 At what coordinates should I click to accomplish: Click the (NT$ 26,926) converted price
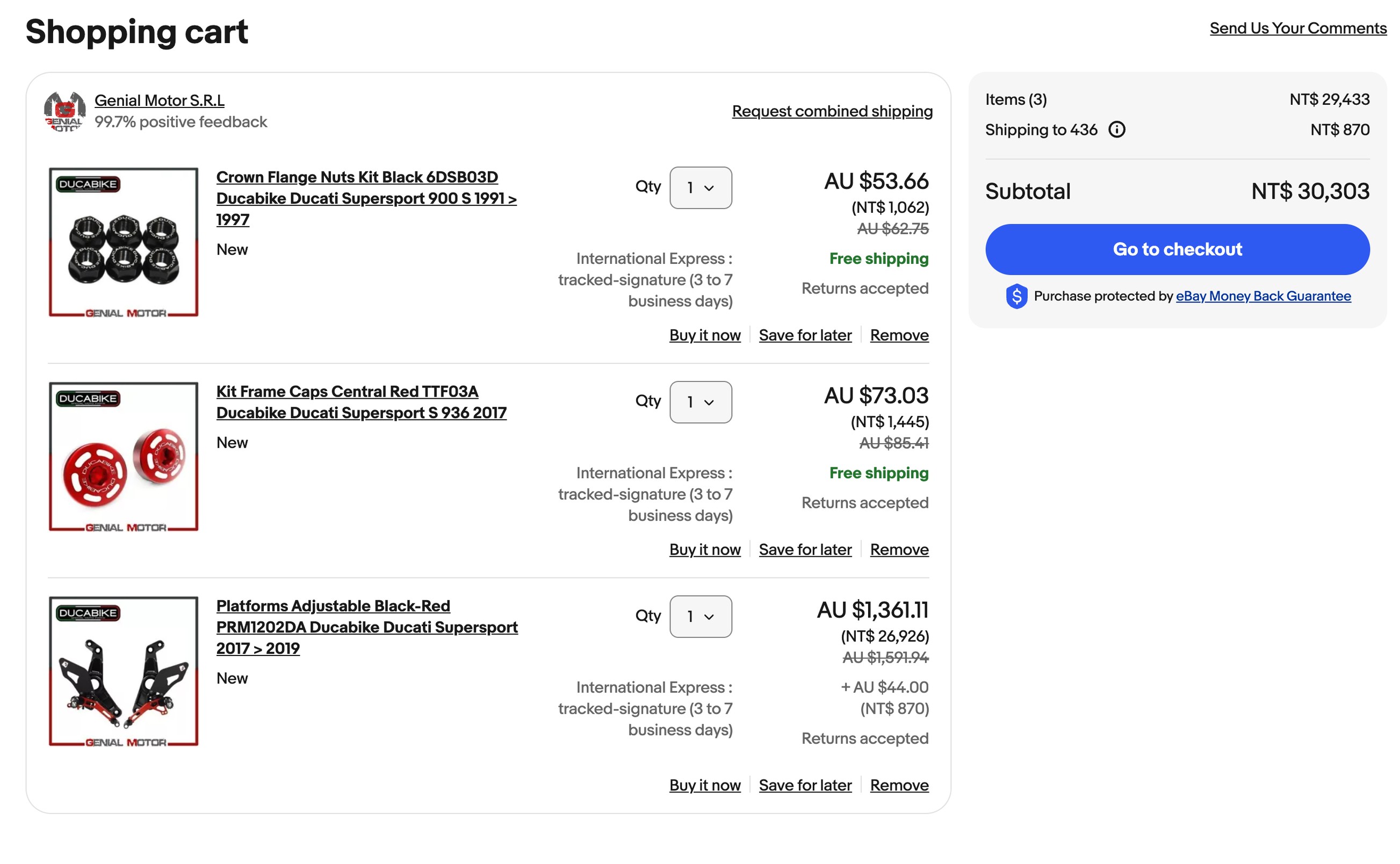884,636
